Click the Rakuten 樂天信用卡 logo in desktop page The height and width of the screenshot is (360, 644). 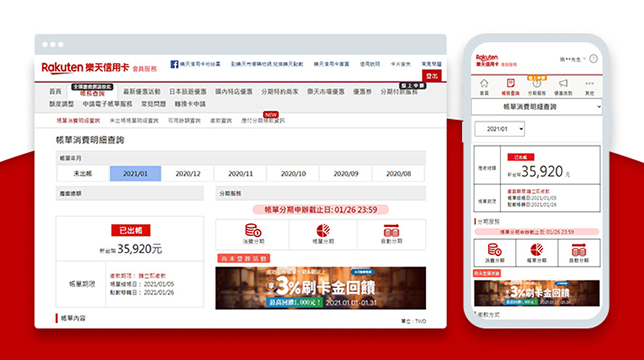tap(85, 68)
